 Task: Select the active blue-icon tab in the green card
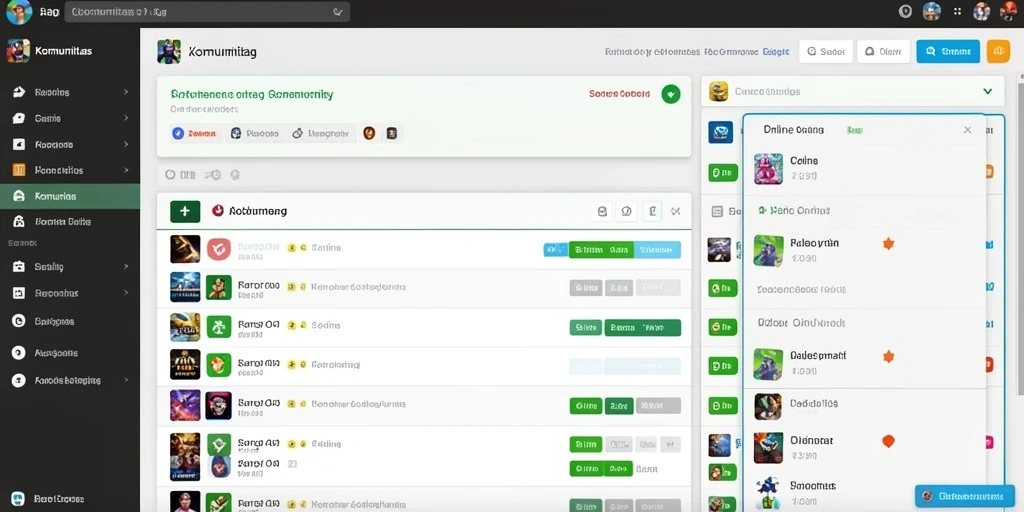point(195,133)
